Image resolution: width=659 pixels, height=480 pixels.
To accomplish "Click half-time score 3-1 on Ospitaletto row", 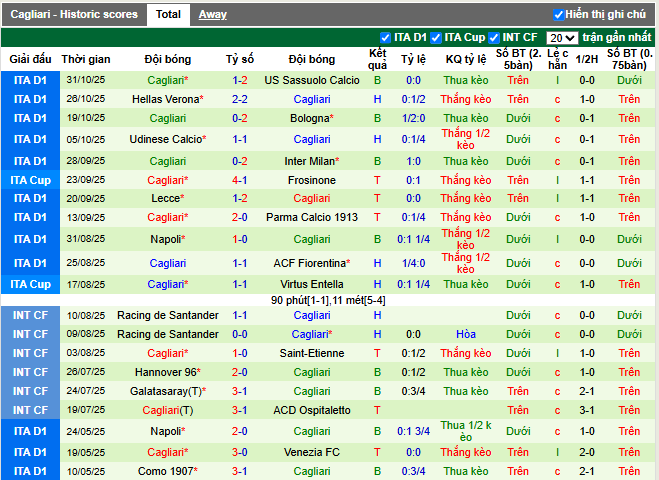I will [x=587, y=410].
